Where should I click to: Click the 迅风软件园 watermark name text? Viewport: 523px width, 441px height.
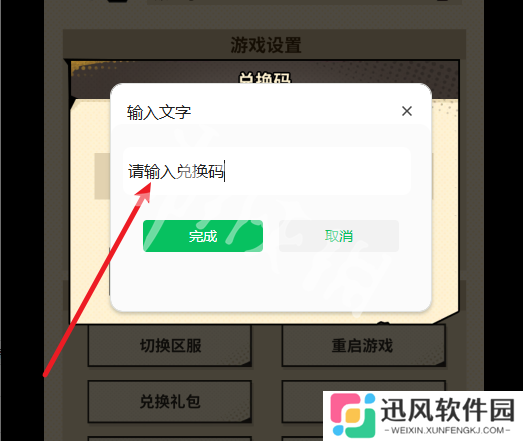pyautogui.click(x=447, y=410)
